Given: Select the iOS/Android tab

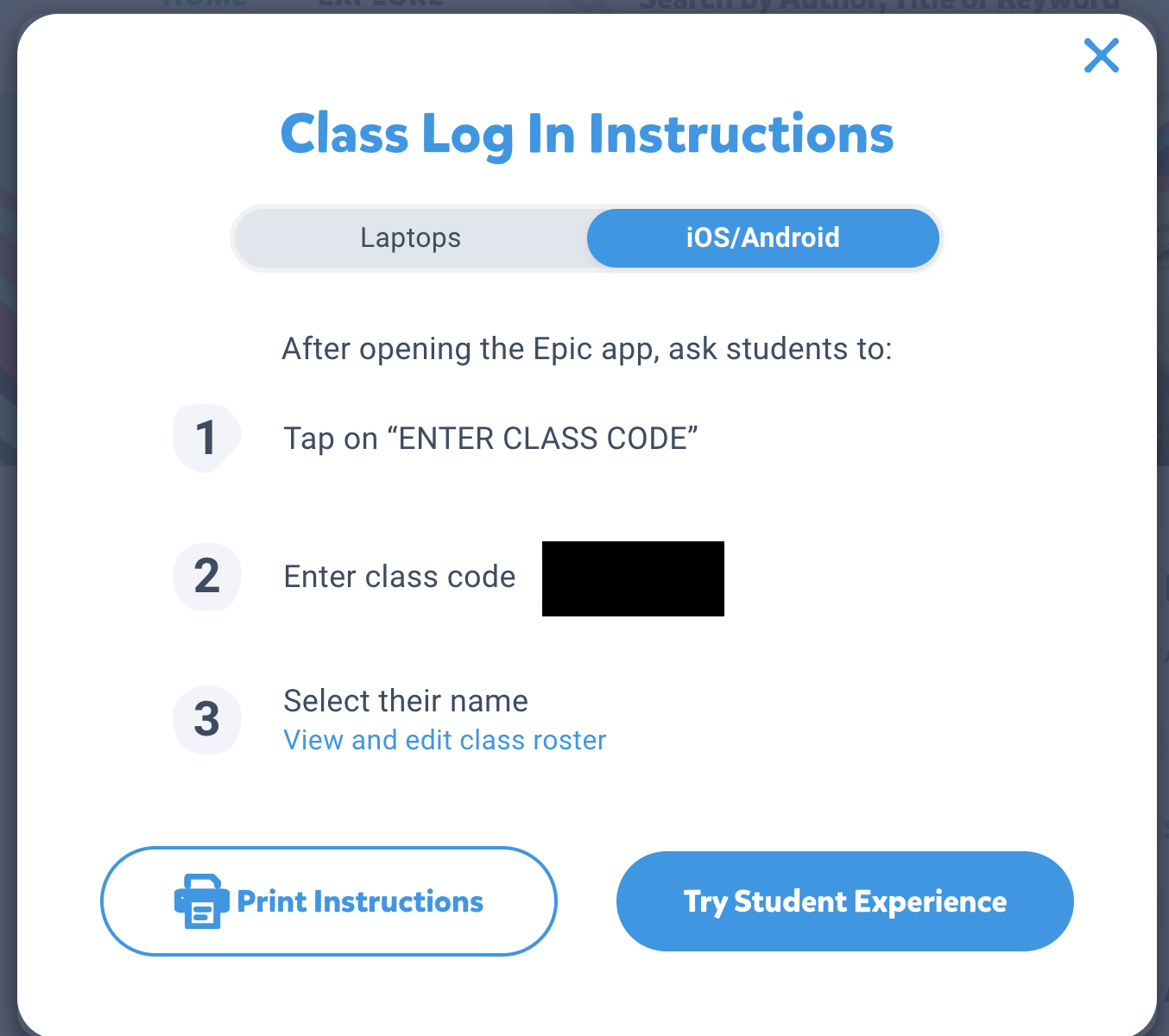Looking at the screenshot, I should tap(762, 237).
